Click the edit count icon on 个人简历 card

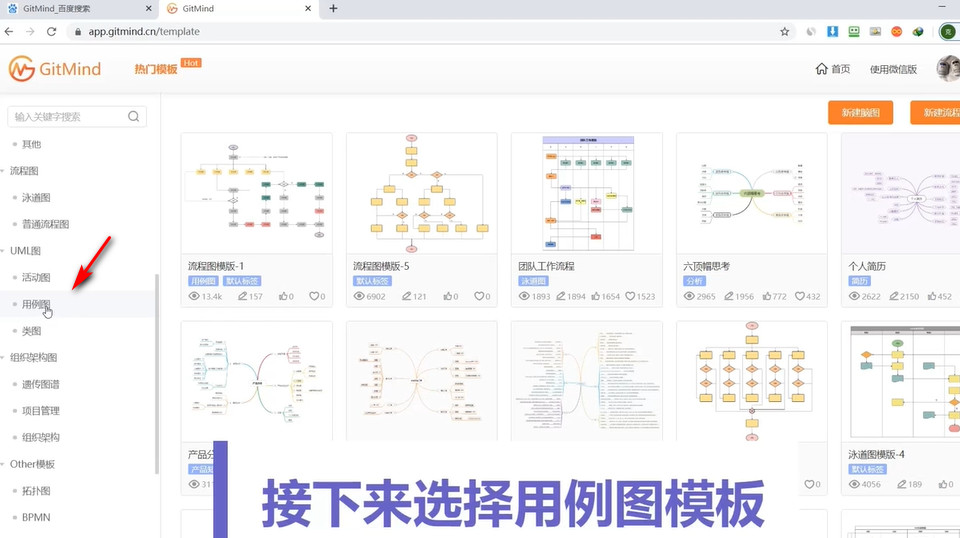tap(894, 296)
